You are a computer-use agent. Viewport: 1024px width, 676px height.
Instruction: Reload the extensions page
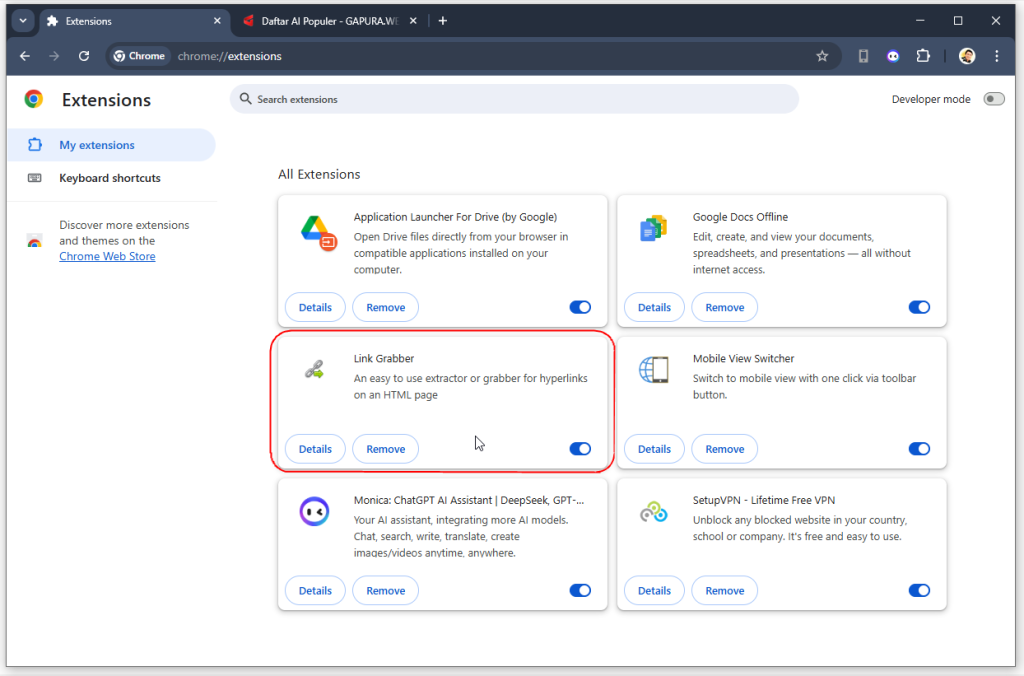pyautogui.click(x=84, y=56)
